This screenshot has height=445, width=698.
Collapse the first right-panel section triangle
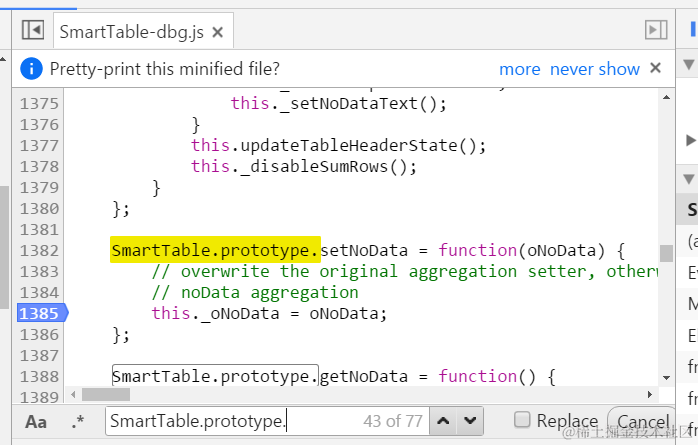(x=689, y=65)
